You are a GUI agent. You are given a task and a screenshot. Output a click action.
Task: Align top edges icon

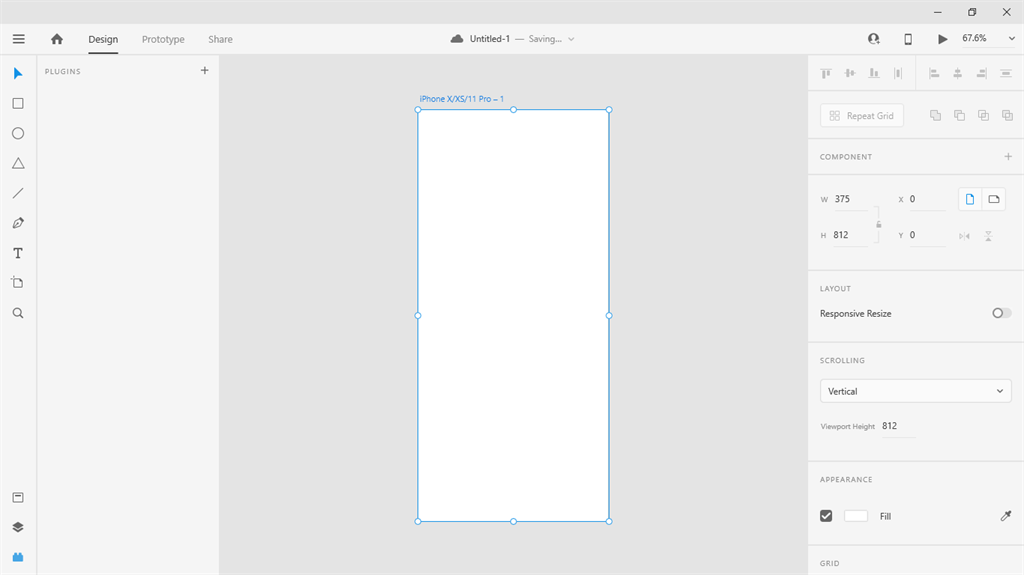tap(826, 73)
